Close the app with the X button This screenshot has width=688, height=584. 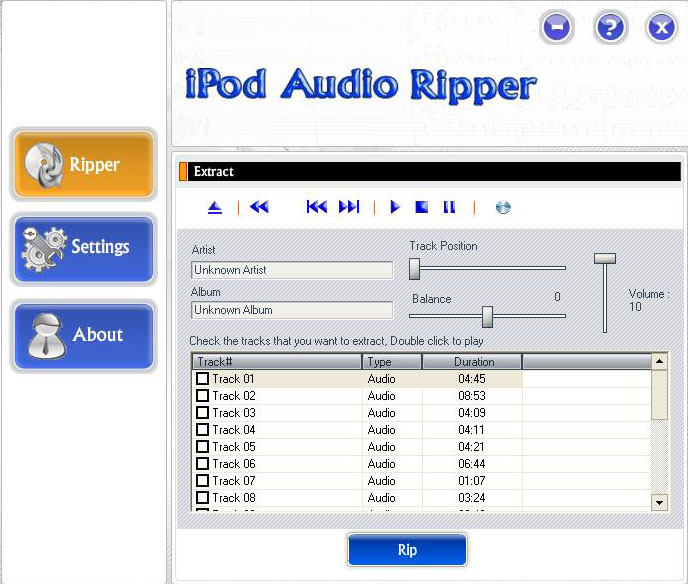662,27
